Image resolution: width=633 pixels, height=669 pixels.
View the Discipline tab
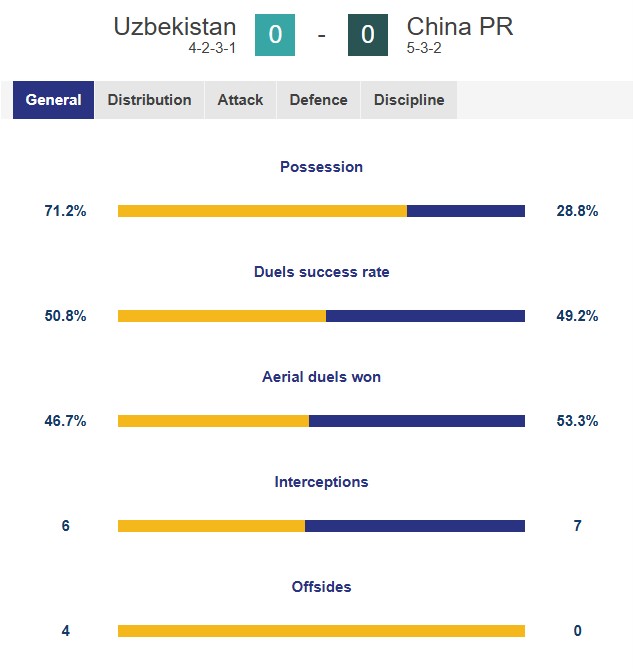pos(409,100)
